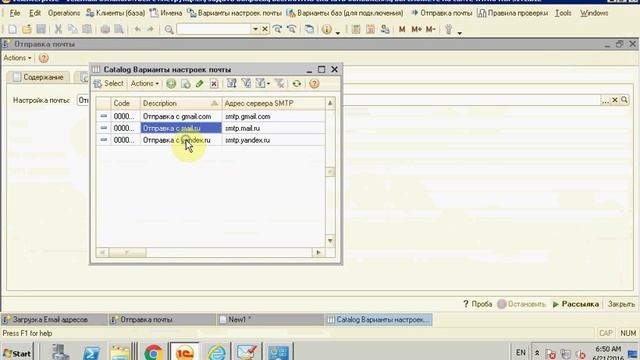Sort by the Code column header
640x360 pixels.
125,103
